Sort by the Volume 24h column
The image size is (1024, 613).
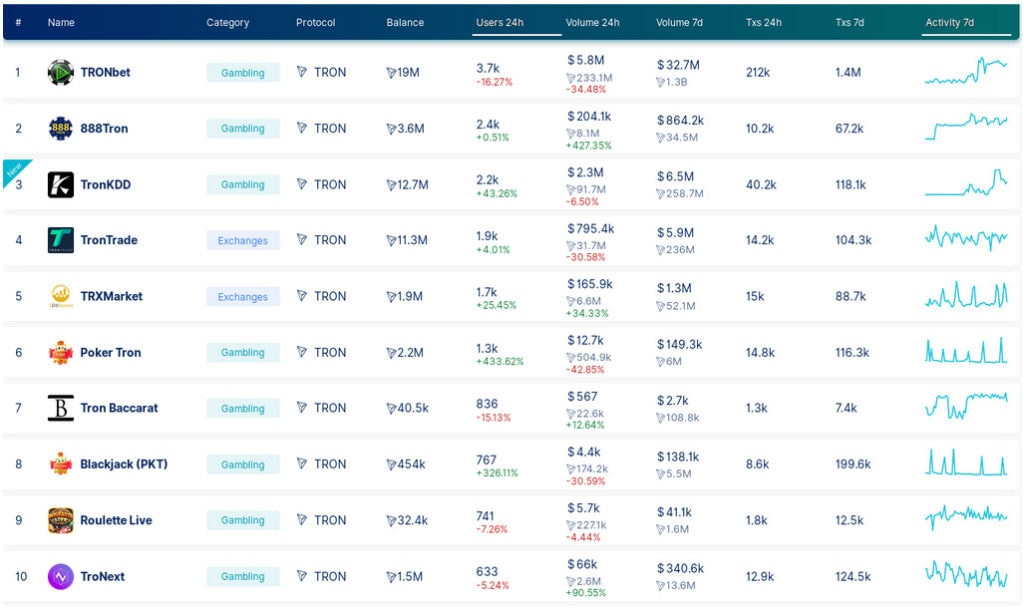click(x=594, y=22)
